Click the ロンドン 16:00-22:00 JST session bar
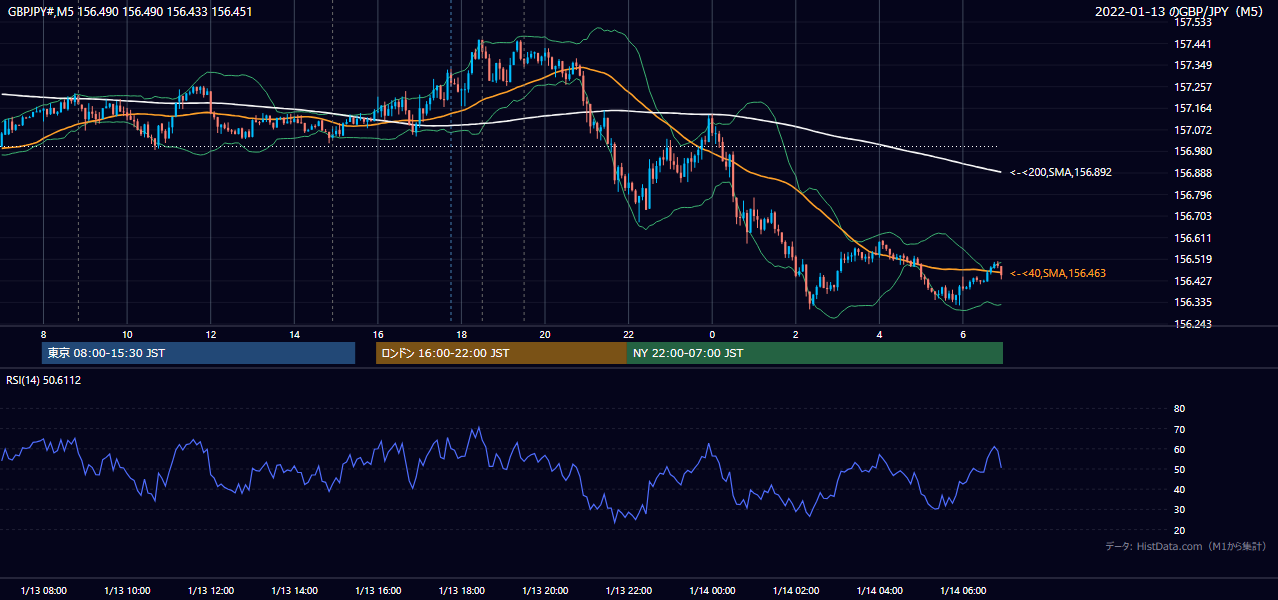This screenshot has width=1278, height=600. [501, 353]
